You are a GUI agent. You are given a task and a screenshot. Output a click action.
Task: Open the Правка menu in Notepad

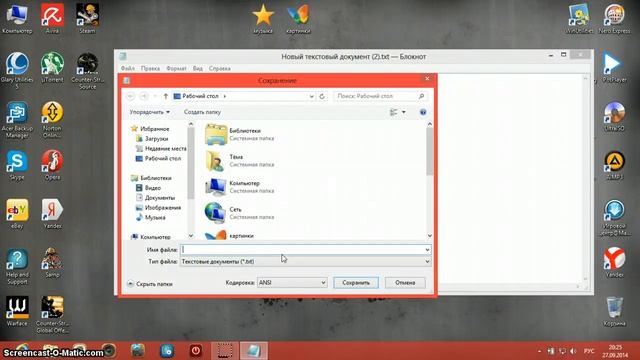point(150,69)
